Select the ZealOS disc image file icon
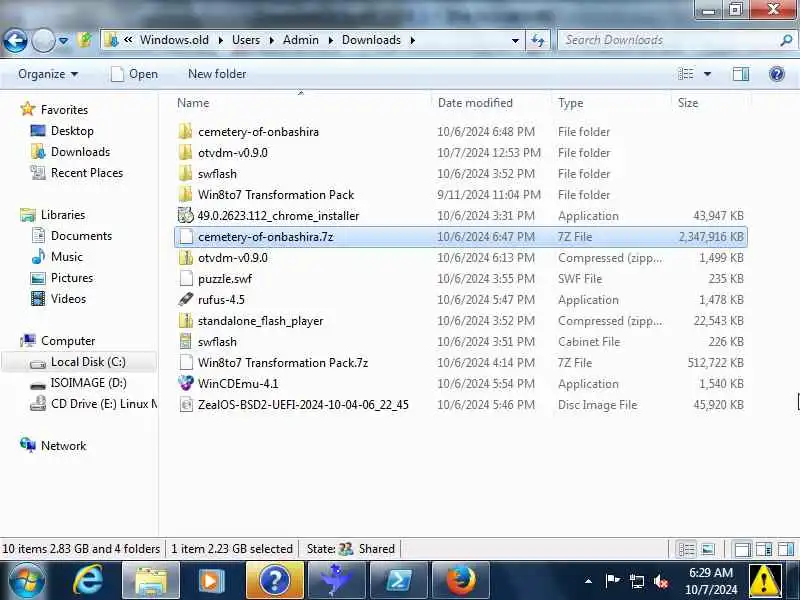 [186, 405]
